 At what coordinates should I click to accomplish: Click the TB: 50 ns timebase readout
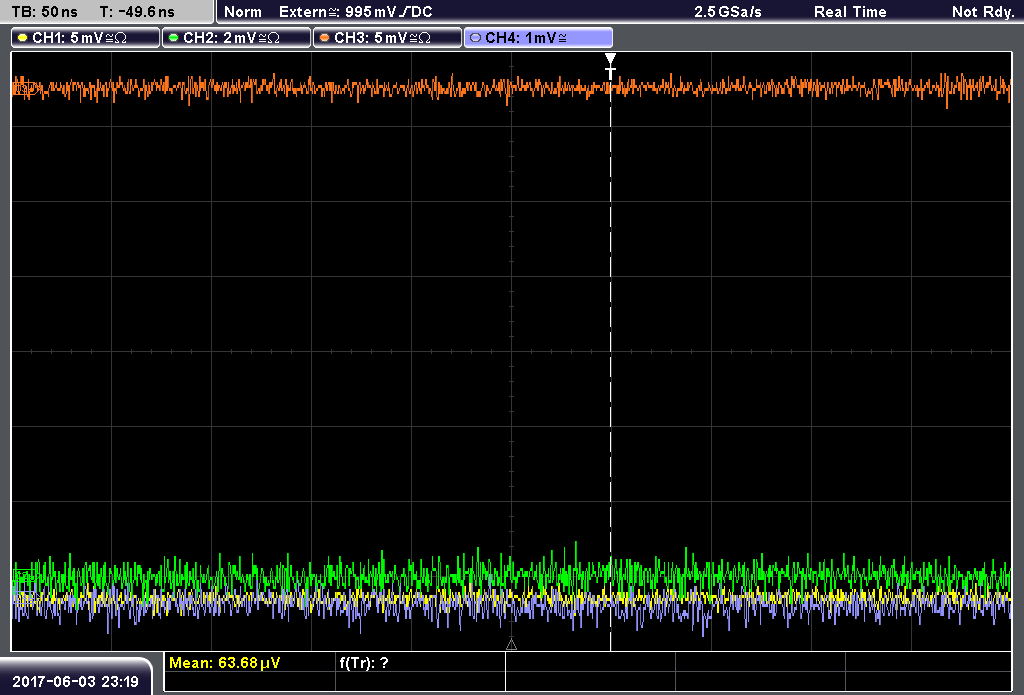coord(44,12)
